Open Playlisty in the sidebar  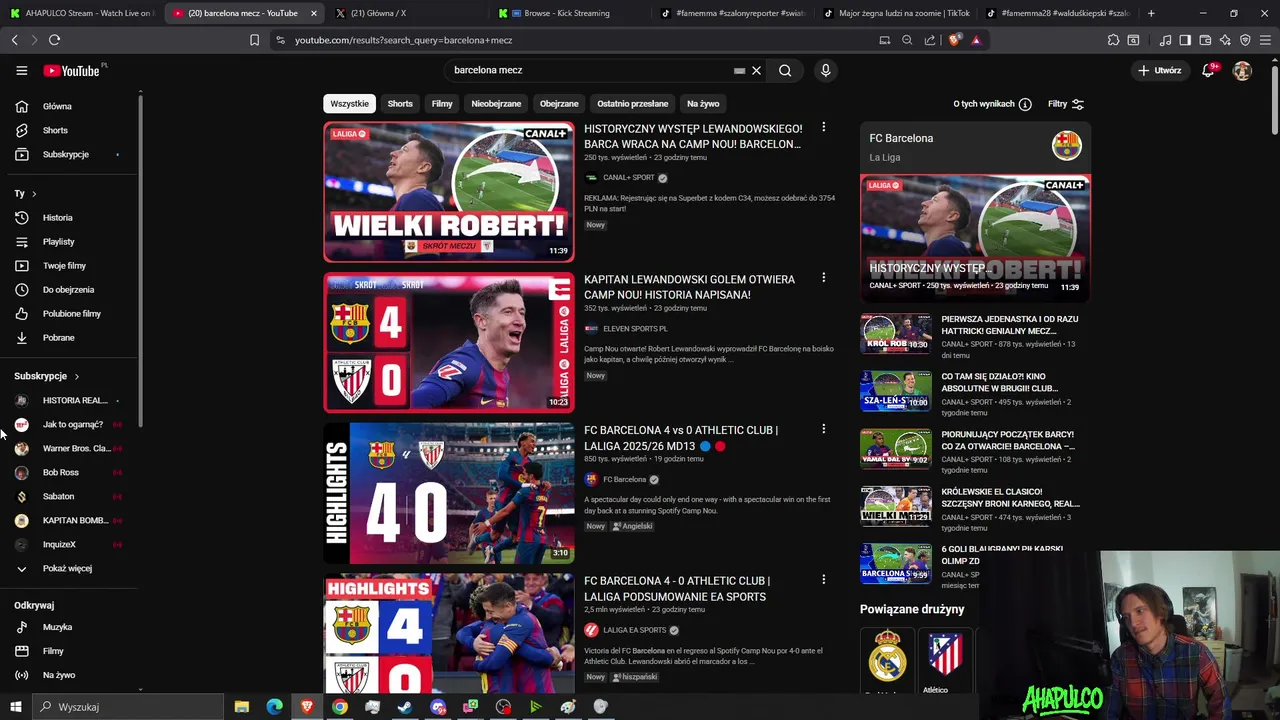point(70,241)
